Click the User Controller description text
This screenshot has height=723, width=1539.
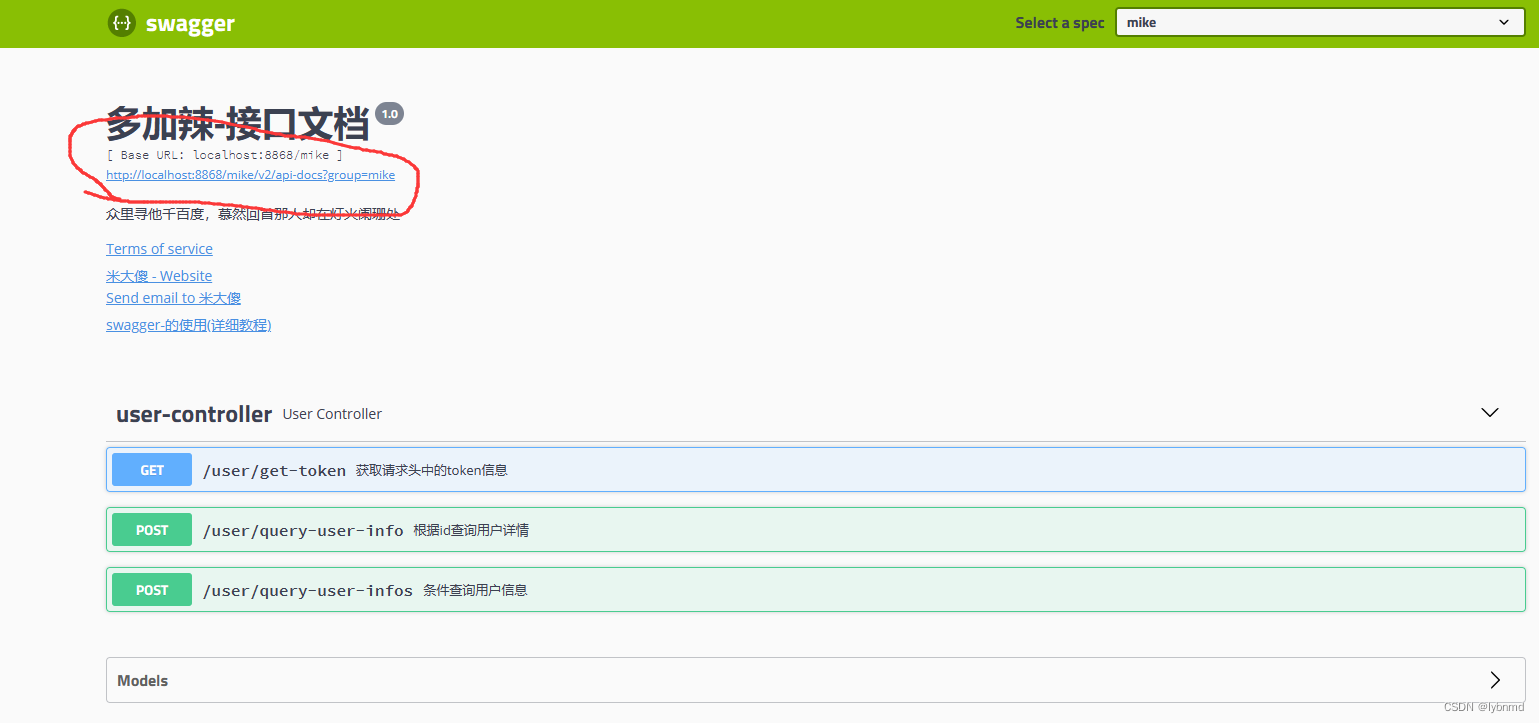coord(332,414)
